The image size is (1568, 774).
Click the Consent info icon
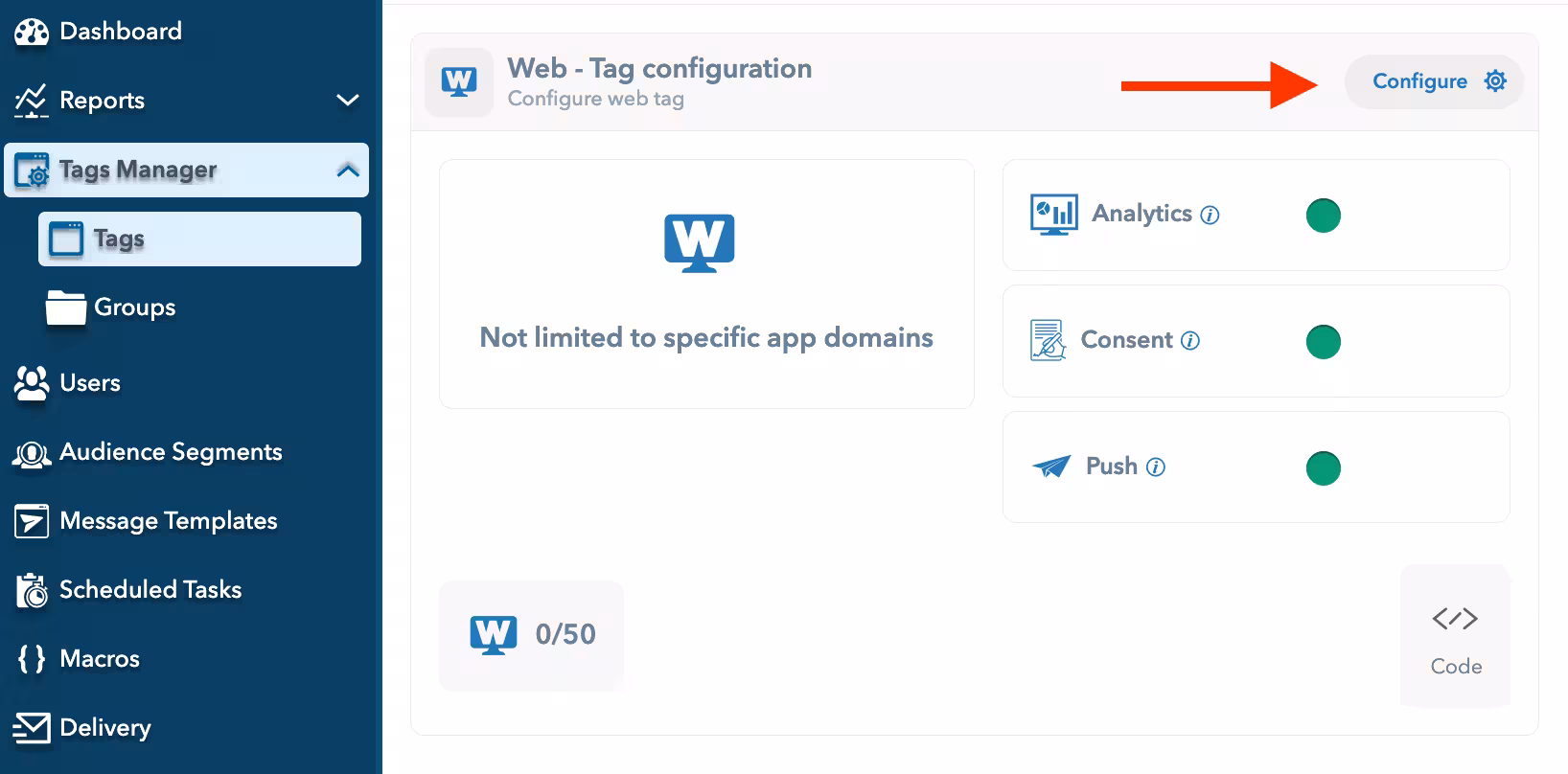[x=1190, y=341]
